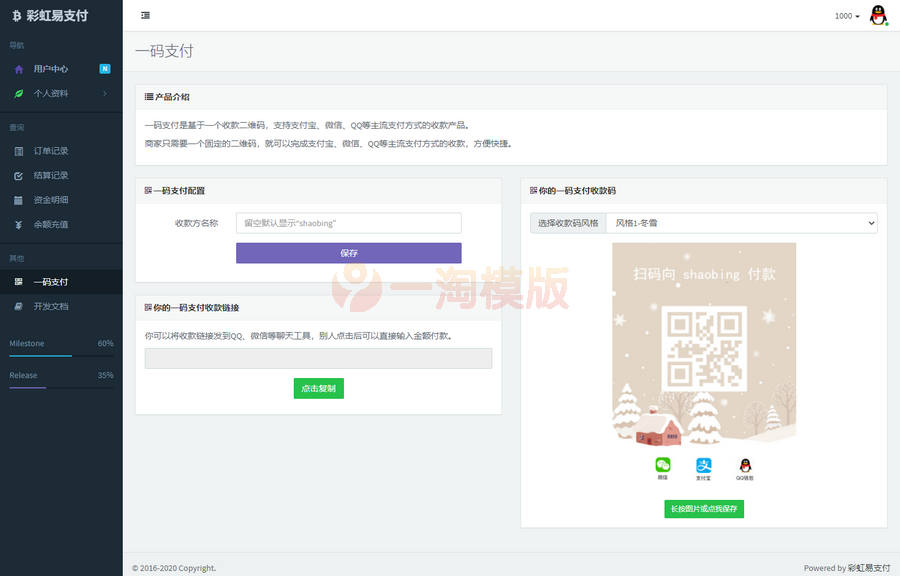Image resolution: width=900 pixels, height=576 pixels.
Task: Click the leaf icon beside 个人资料
Action: click(x=19, y=93)
